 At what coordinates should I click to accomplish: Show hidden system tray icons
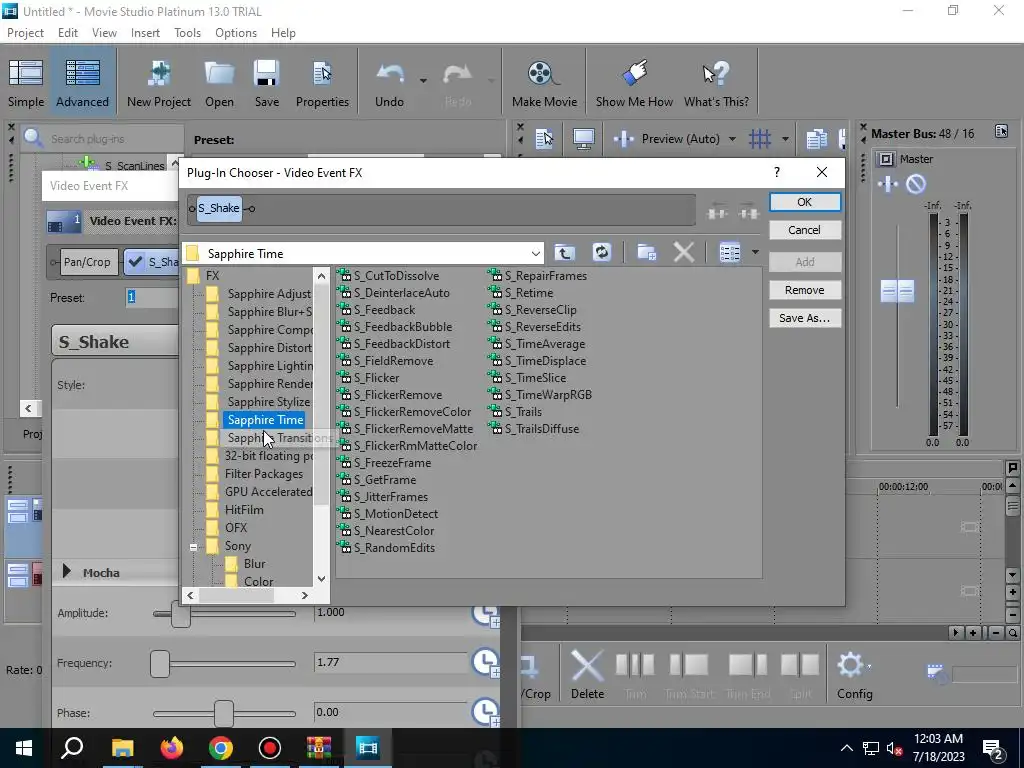846,748
